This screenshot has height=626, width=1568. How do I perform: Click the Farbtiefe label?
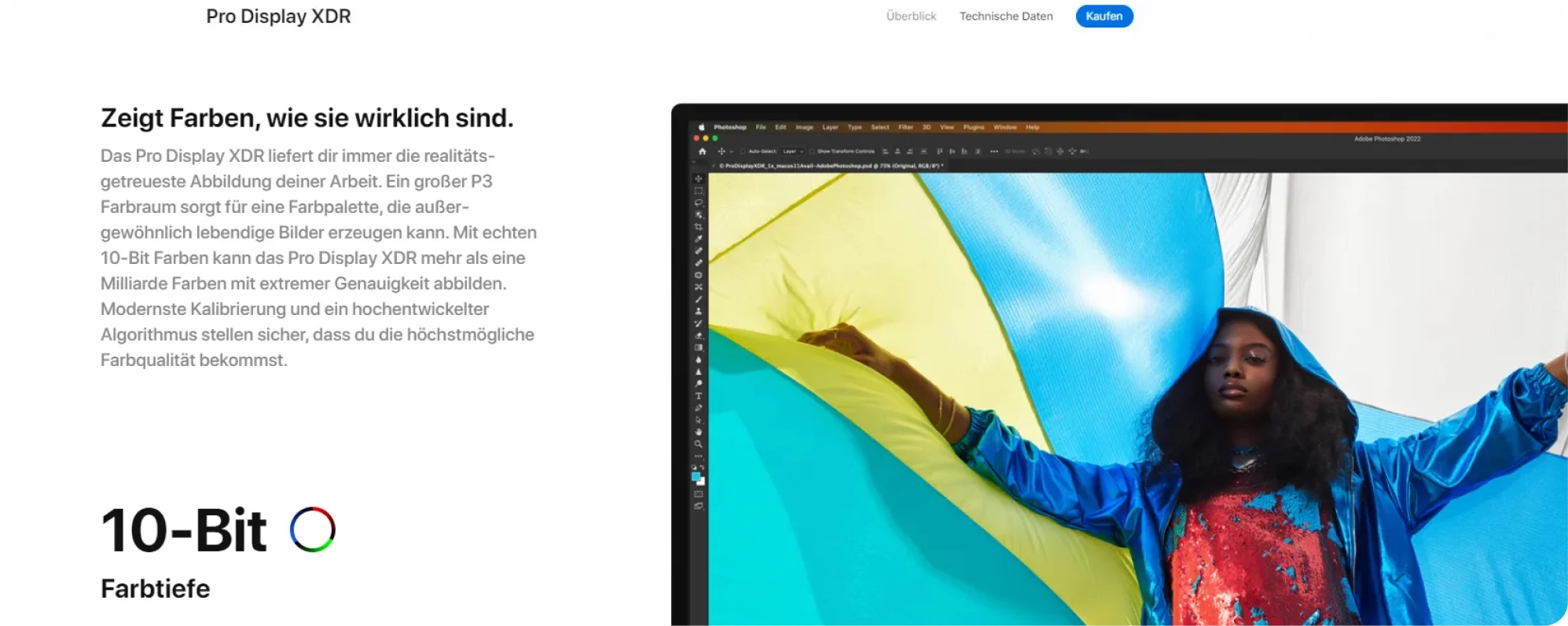pos(156,588)
